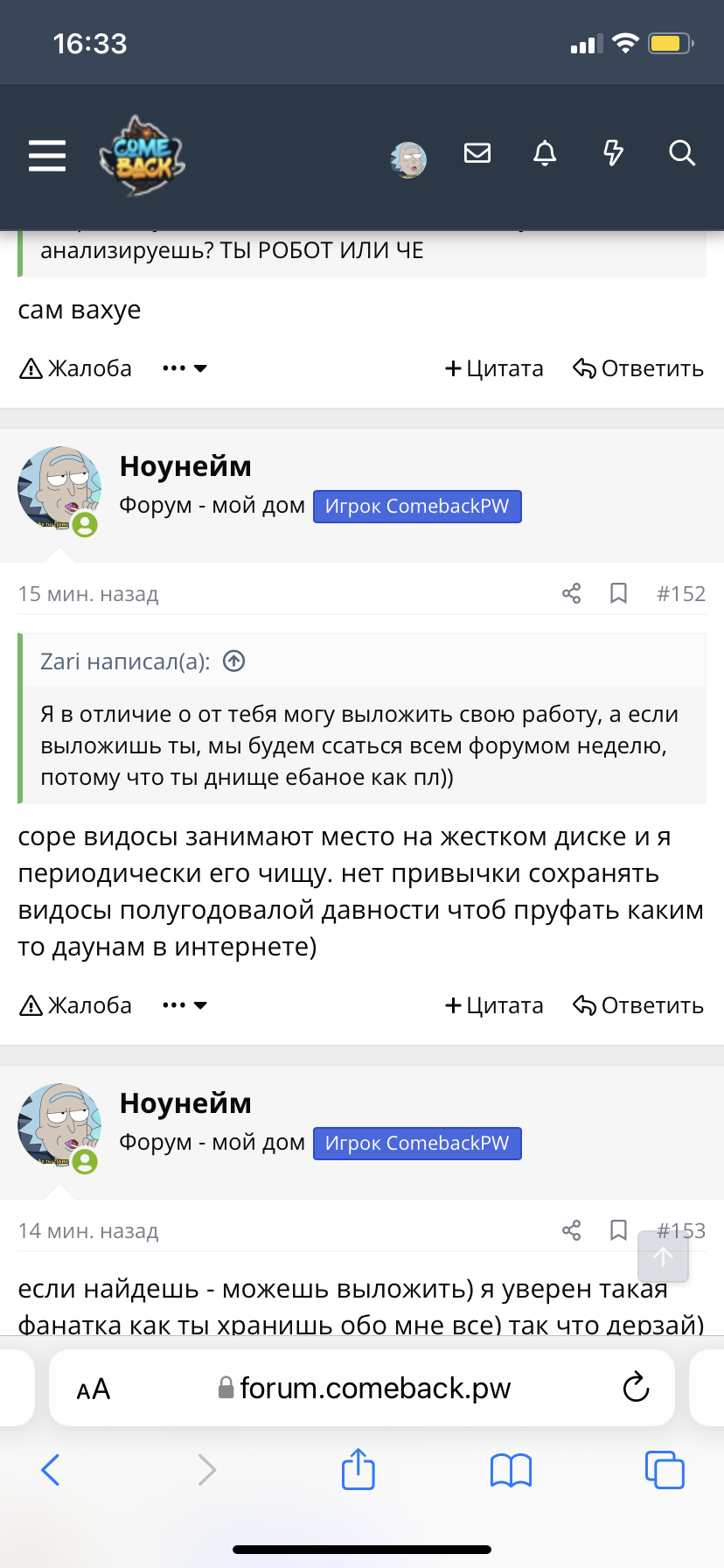Bookmark post #153 with the ribbon icon
The width and height of the screenshot is (724, 1568).
(x=618, y=1230)
